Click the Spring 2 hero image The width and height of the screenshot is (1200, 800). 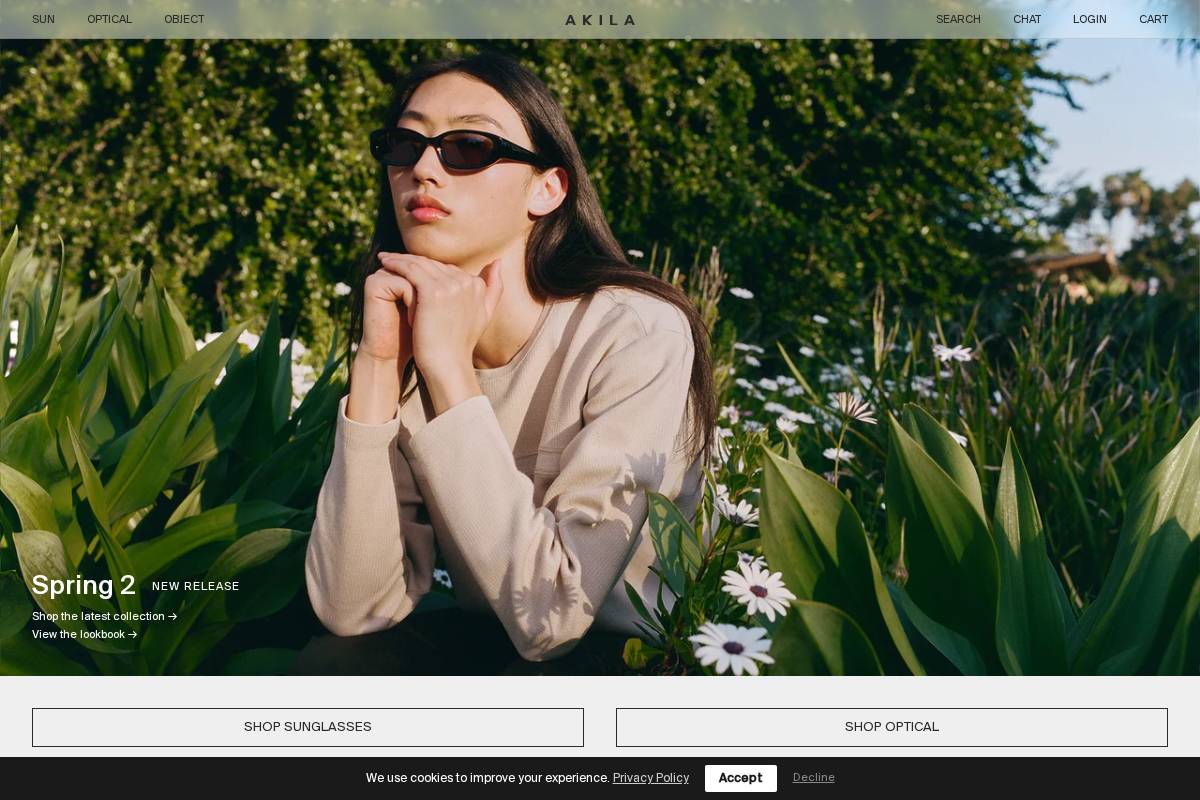[x=600, y=350]
